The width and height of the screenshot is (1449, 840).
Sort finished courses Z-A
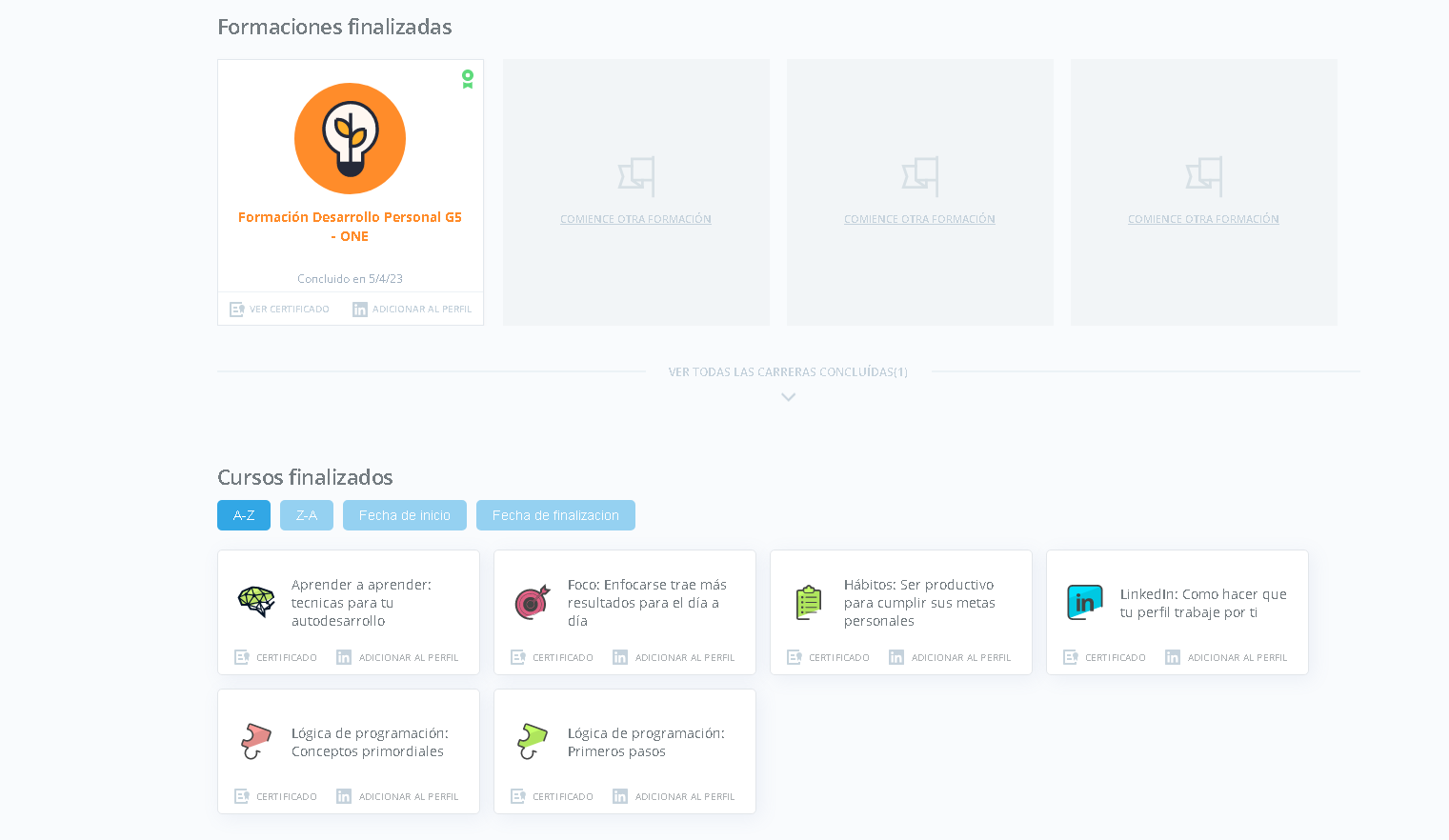tap(307, 515)
